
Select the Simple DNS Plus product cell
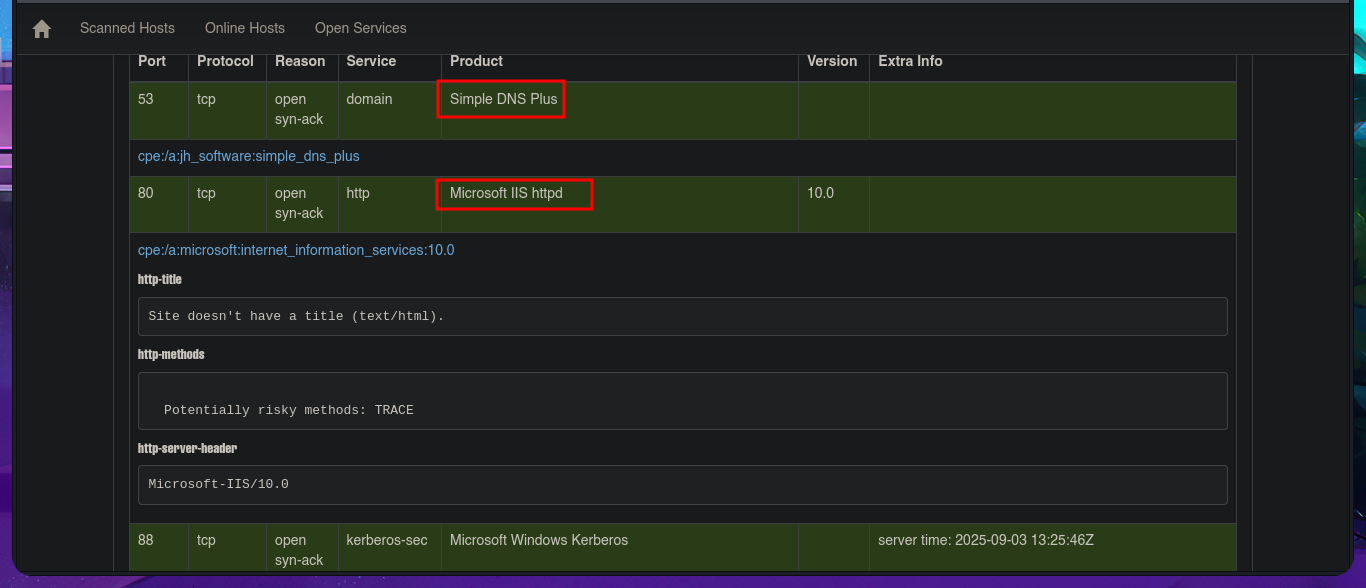[x=503, y=99]
